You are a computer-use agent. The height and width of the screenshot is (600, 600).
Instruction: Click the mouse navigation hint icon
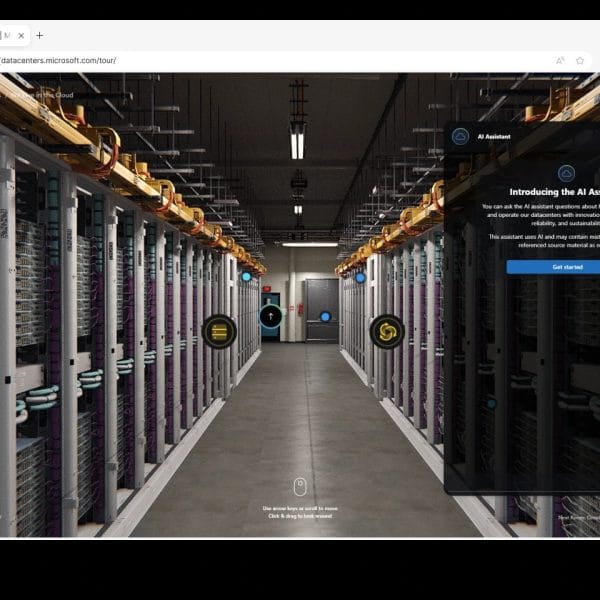(x=300, y=487)
